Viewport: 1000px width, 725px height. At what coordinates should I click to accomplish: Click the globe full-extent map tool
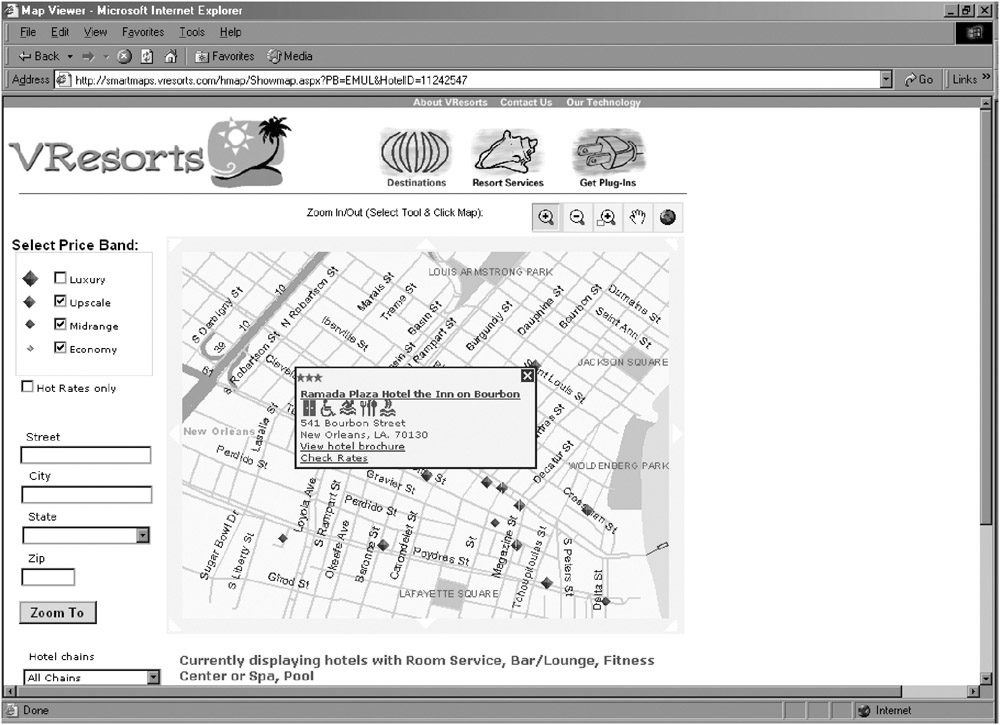click(x=668, y=217)
